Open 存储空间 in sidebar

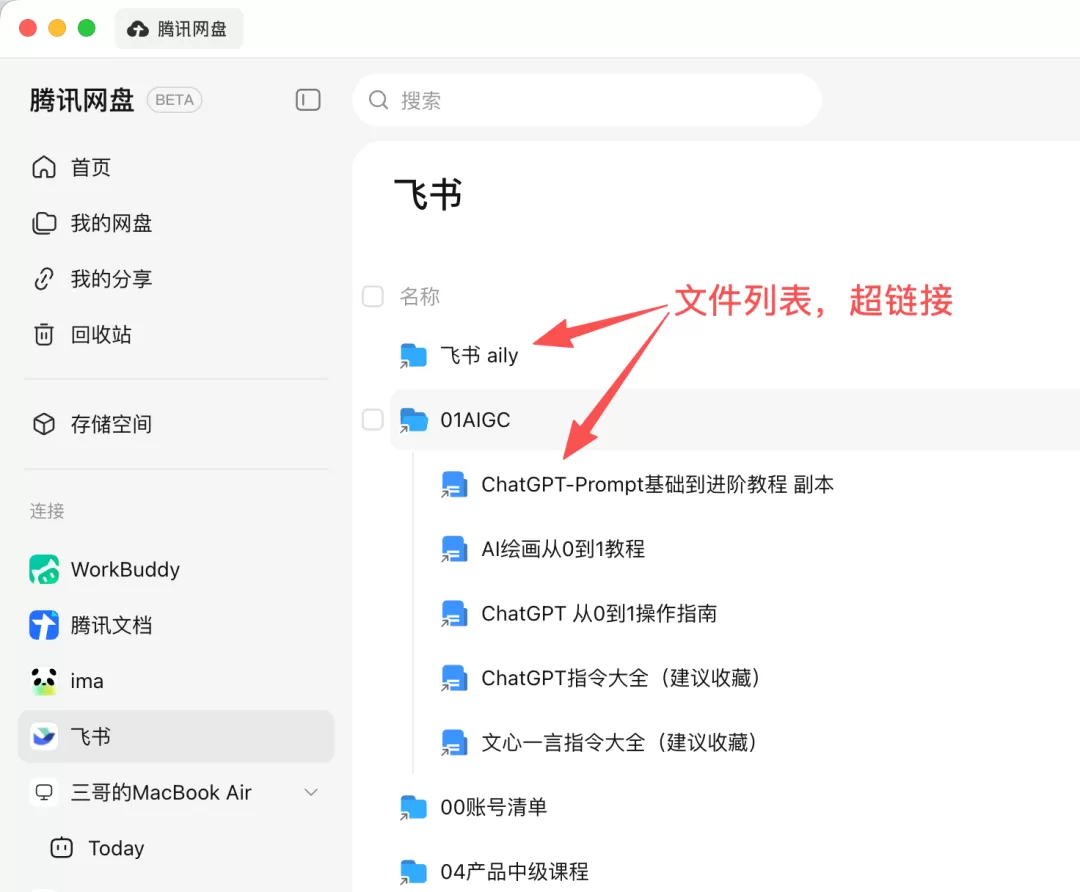coord(111,424)
